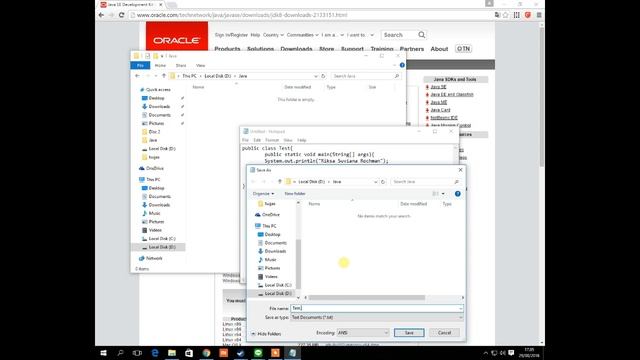This screenshot has height=360, width=640.
Task: Click bookmark star icon in browser
Action: pyautogui.click(x=506, y=15)
